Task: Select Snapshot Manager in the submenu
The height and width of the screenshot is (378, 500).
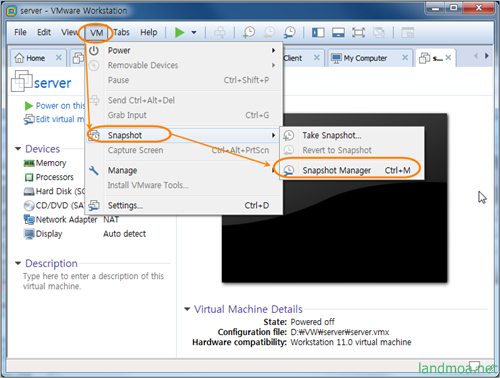Action: pos(352,170)
